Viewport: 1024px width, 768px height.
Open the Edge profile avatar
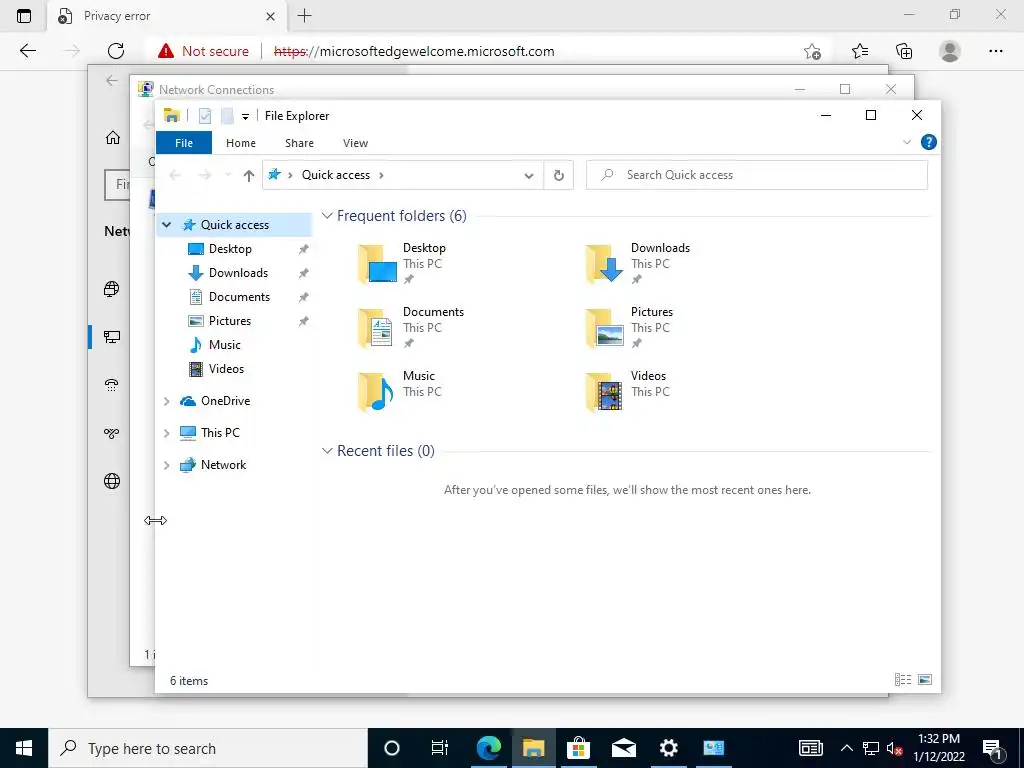pos(950,51)
